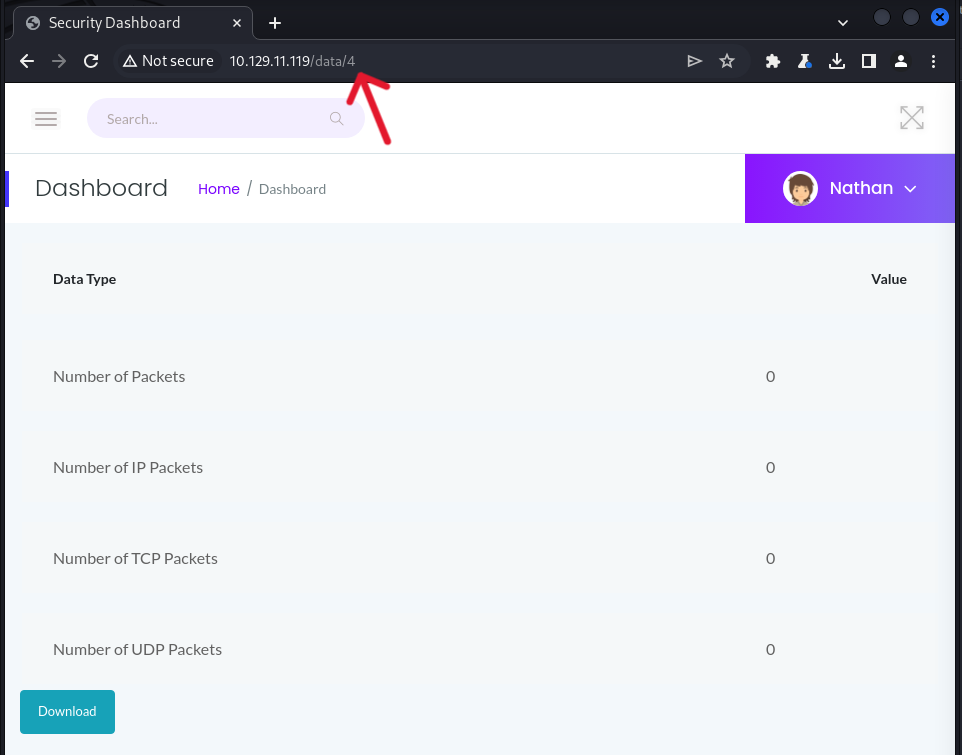Viewport: 962px width, 755px height.
Task: Click Nathan's avatar picture
Action: tap(800, 188)
